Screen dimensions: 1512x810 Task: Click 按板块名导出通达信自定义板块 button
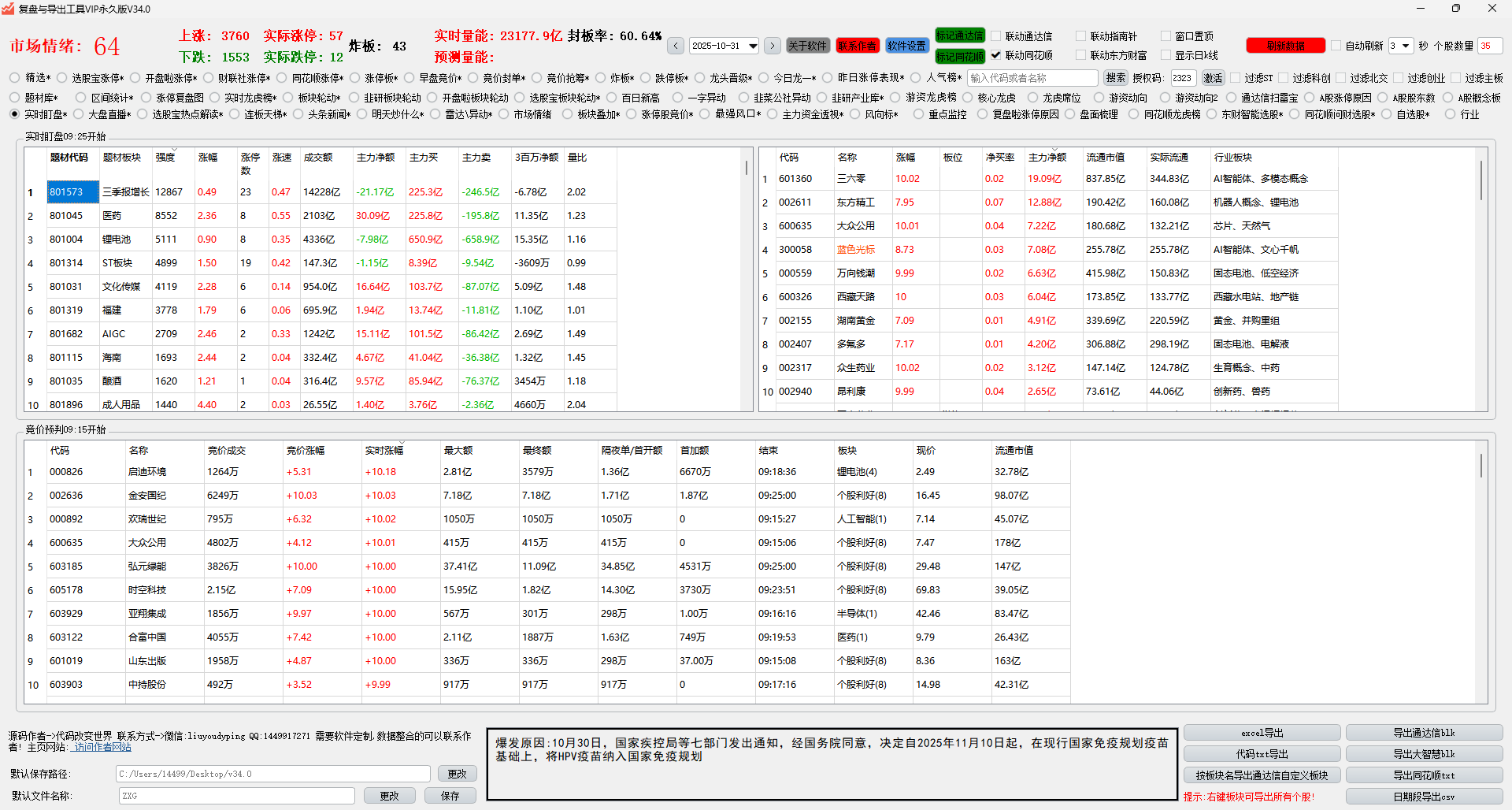coord(1262,775)
